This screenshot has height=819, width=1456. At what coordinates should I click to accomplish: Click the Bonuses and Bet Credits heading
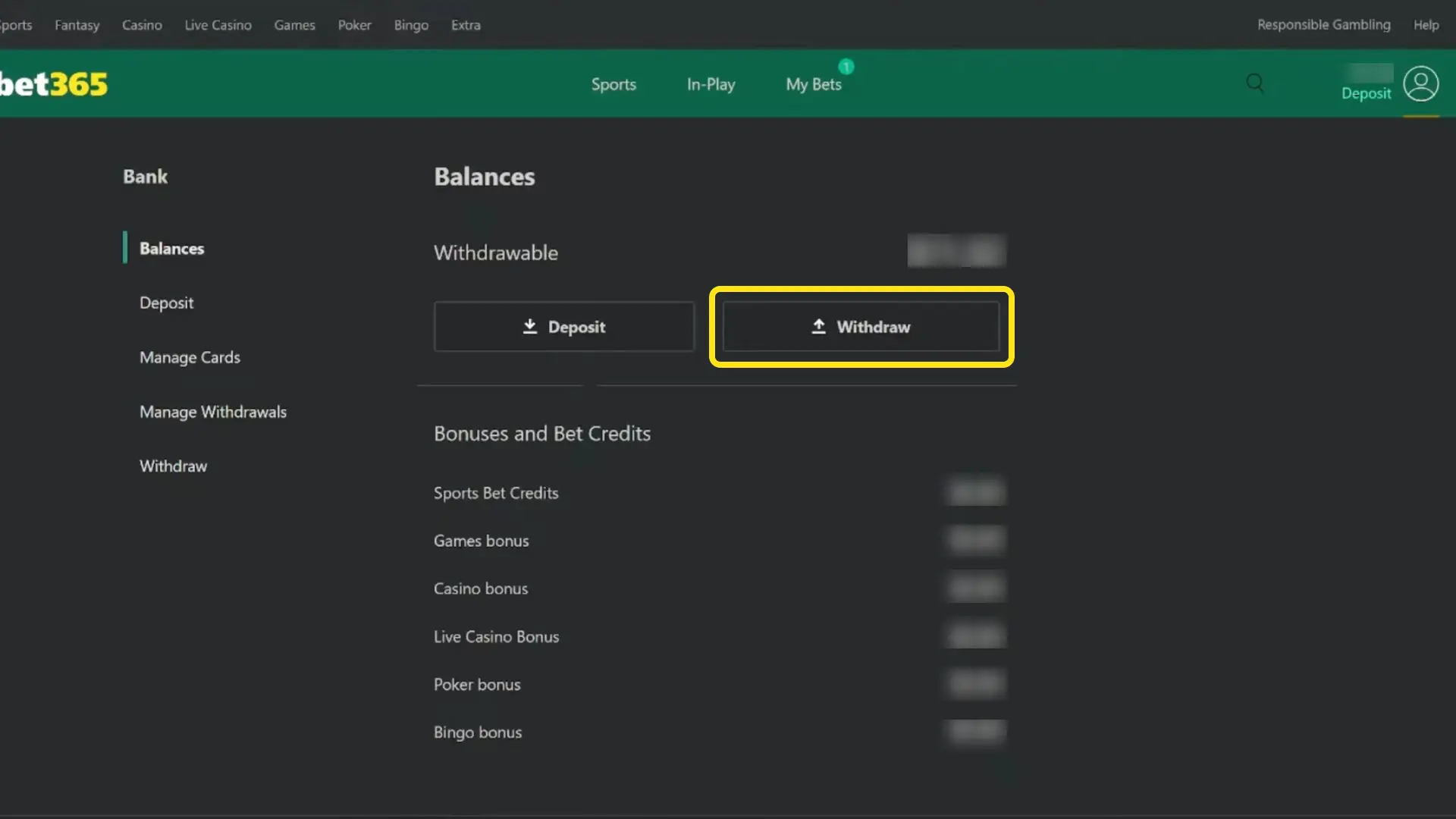tap(541, 434)
